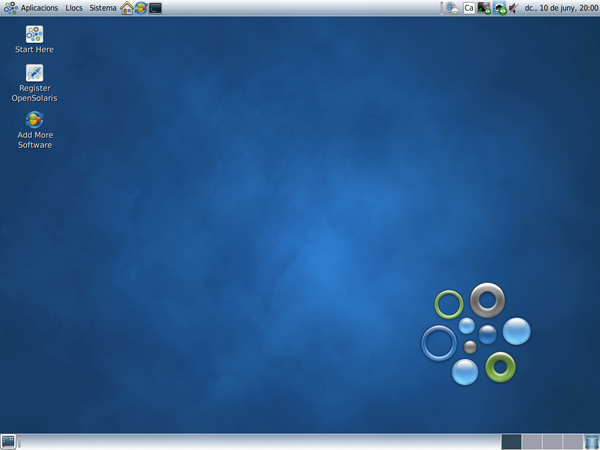This screenshot has height=450, width=600.
Task: Click the network monitor tray icon
Action: coord(484,8)
